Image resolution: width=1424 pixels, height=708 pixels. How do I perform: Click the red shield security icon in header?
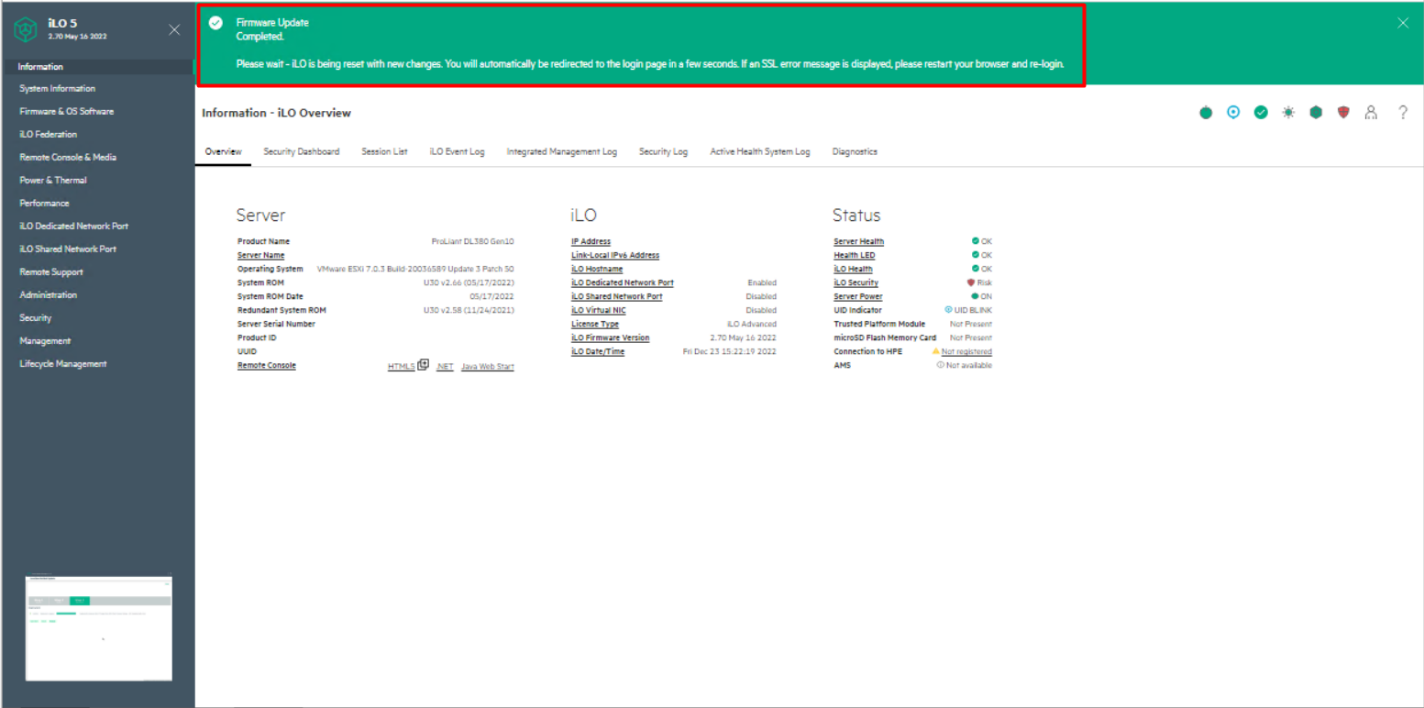pos(1343,113)
